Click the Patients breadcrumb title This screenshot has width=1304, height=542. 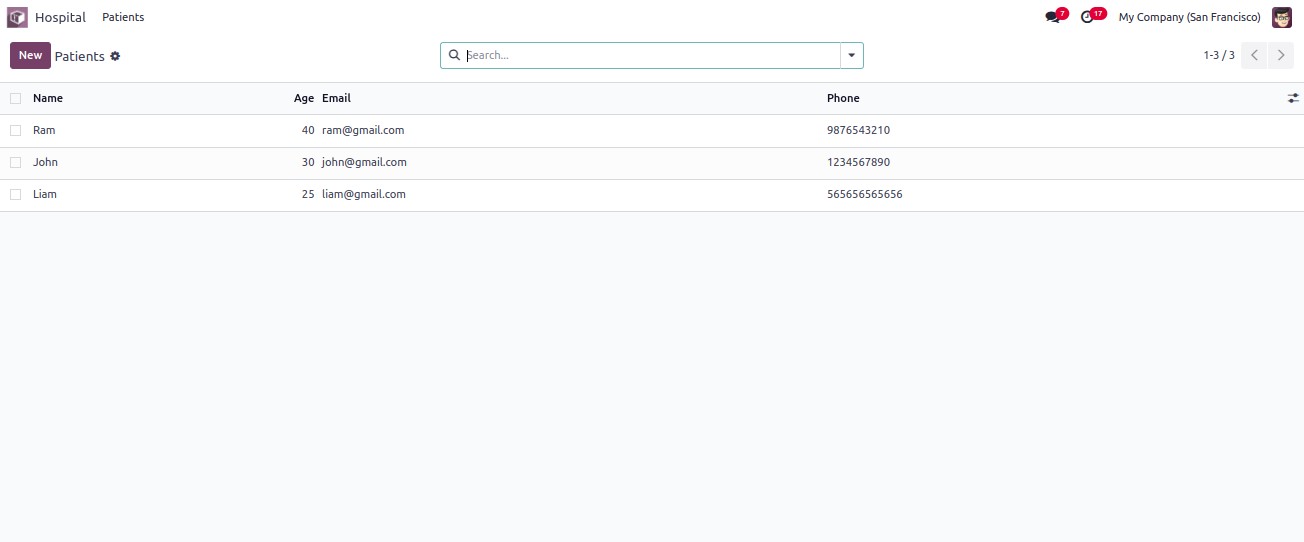[80, 56]
